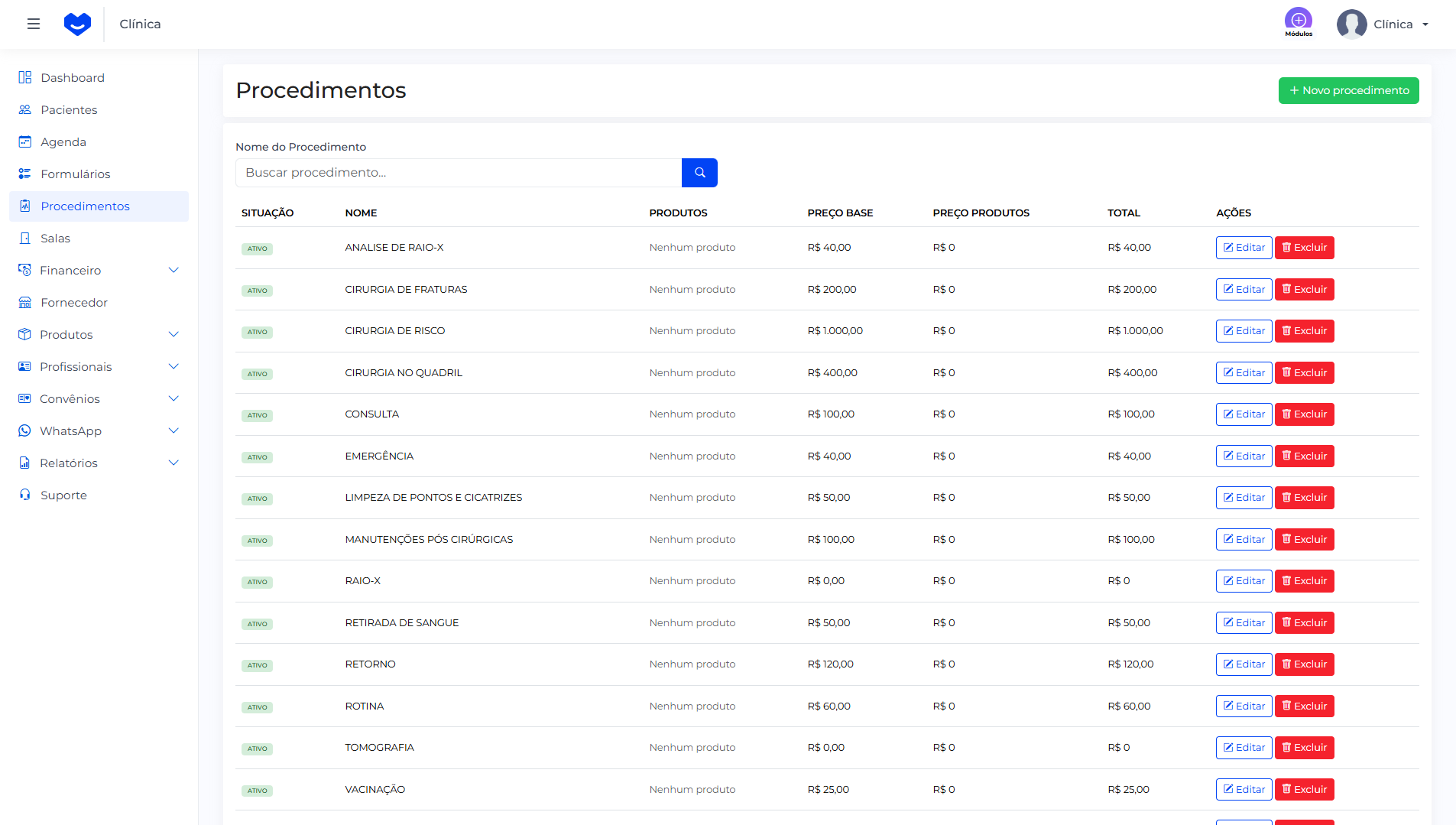Expand the Financeiro submenu
The width and height of the screenshot is (1456, 825).
tap(173, 271)
